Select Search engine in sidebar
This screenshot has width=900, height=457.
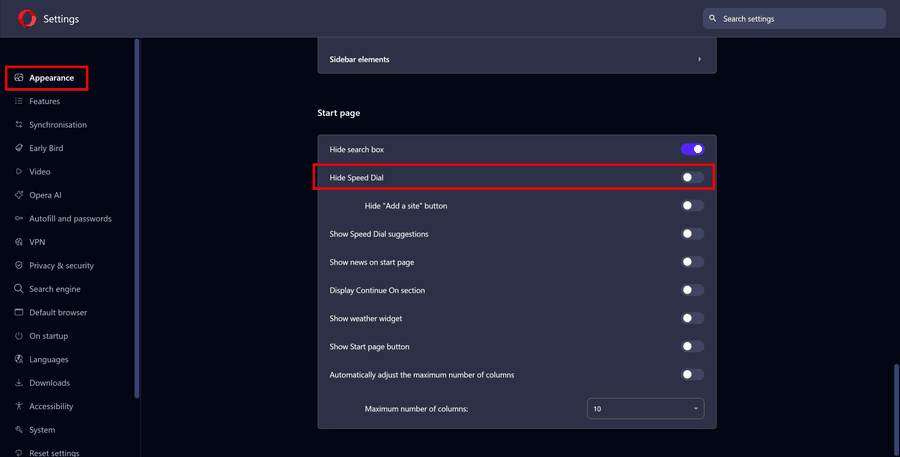click(x=55, y=289)
